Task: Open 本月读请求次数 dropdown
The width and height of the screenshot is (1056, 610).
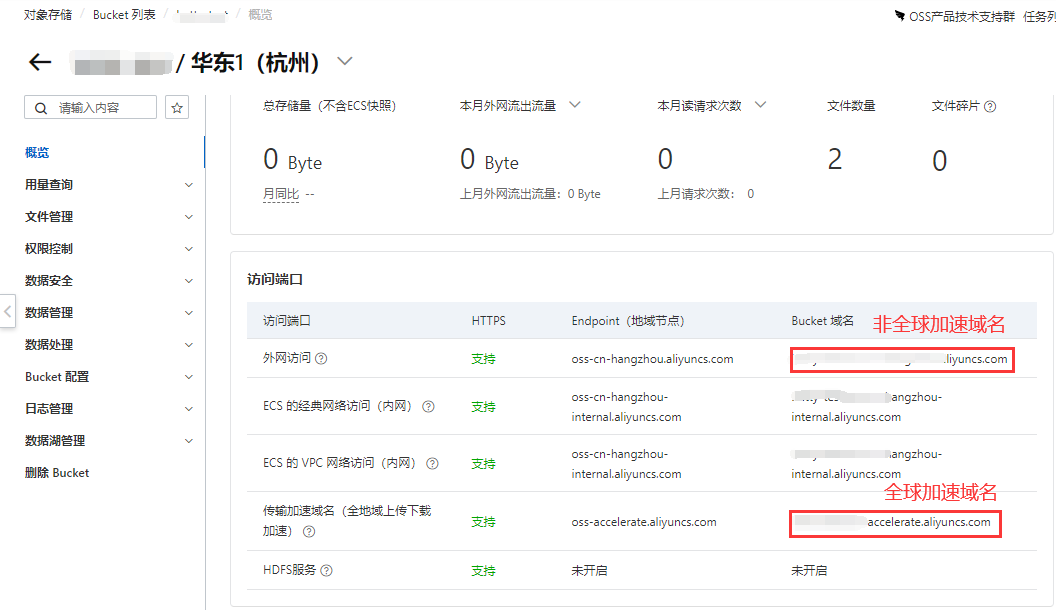Action: (760, 105)
